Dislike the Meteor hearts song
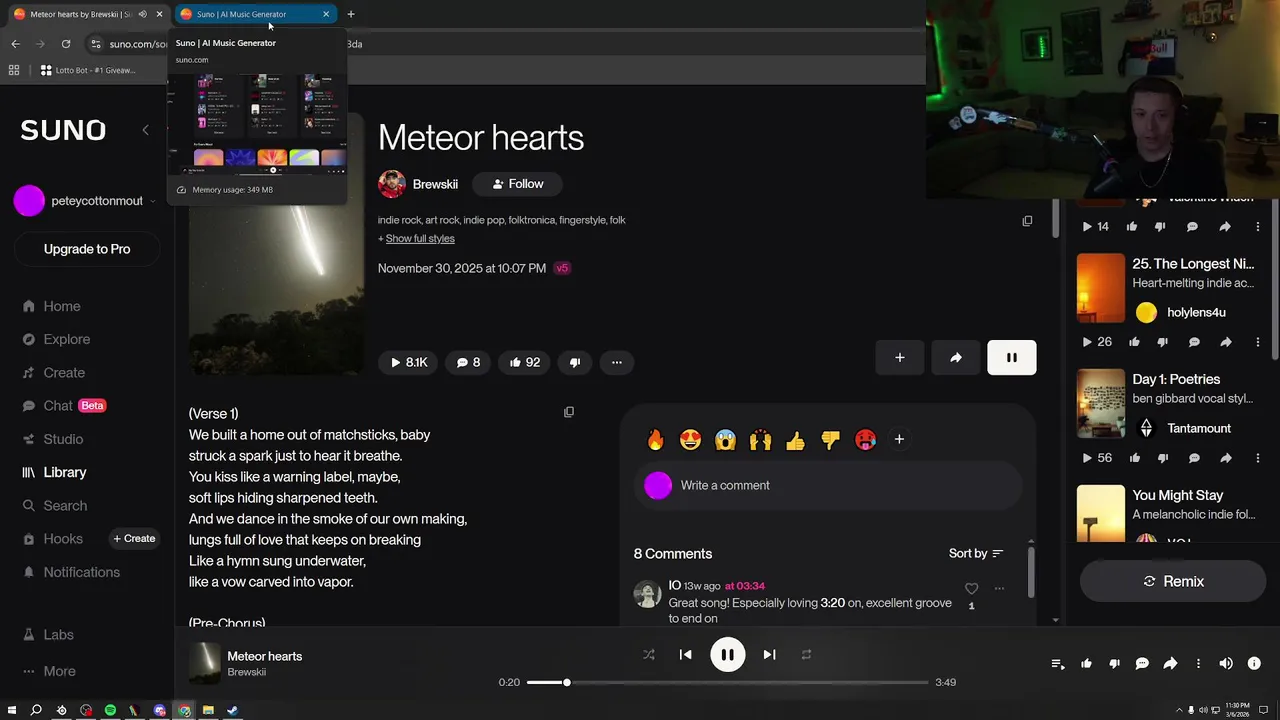This screenshot has width=1280, height=720. click(575, 362)
